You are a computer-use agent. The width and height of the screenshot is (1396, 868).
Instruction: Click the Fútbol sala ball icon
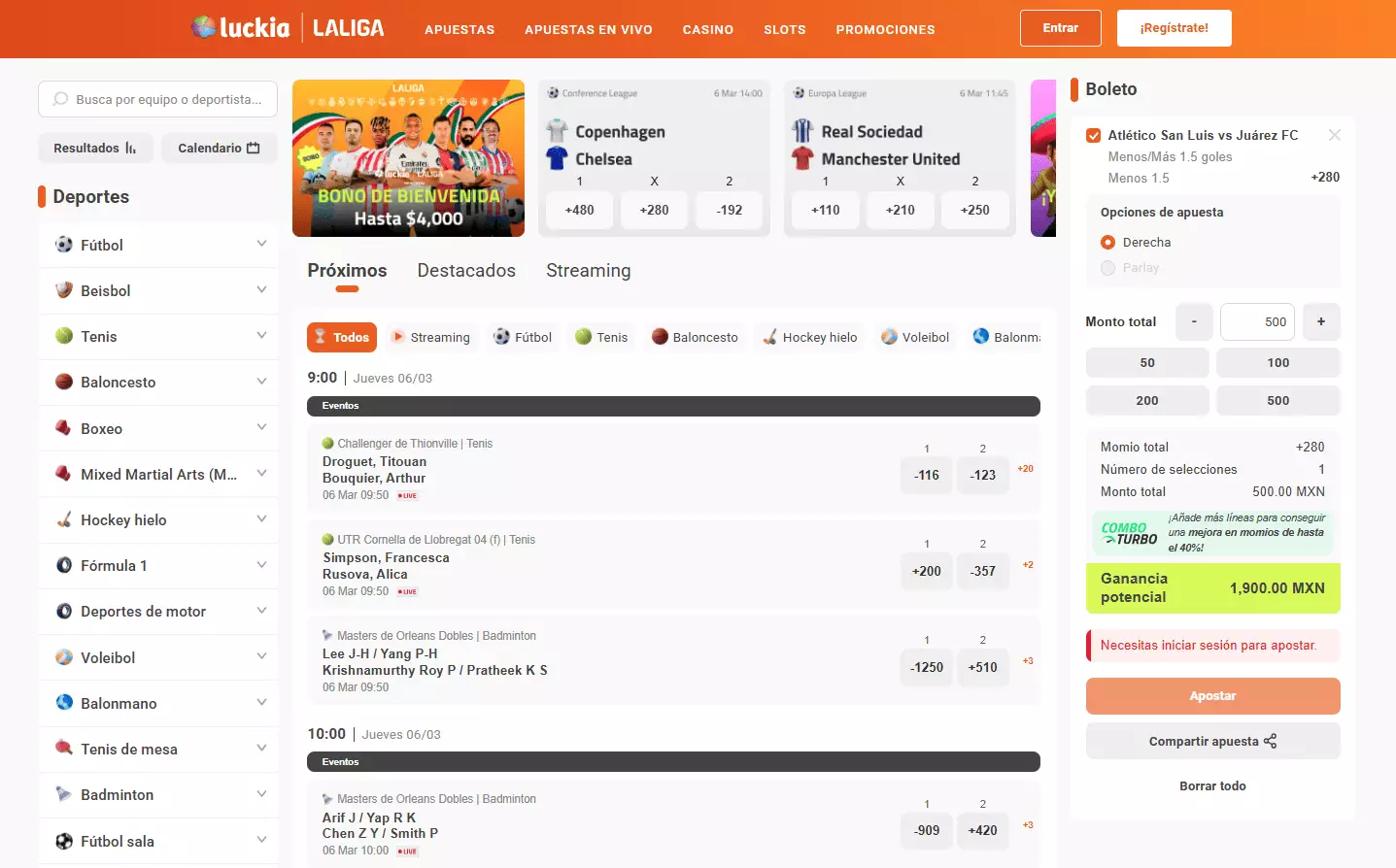[64, 841]
